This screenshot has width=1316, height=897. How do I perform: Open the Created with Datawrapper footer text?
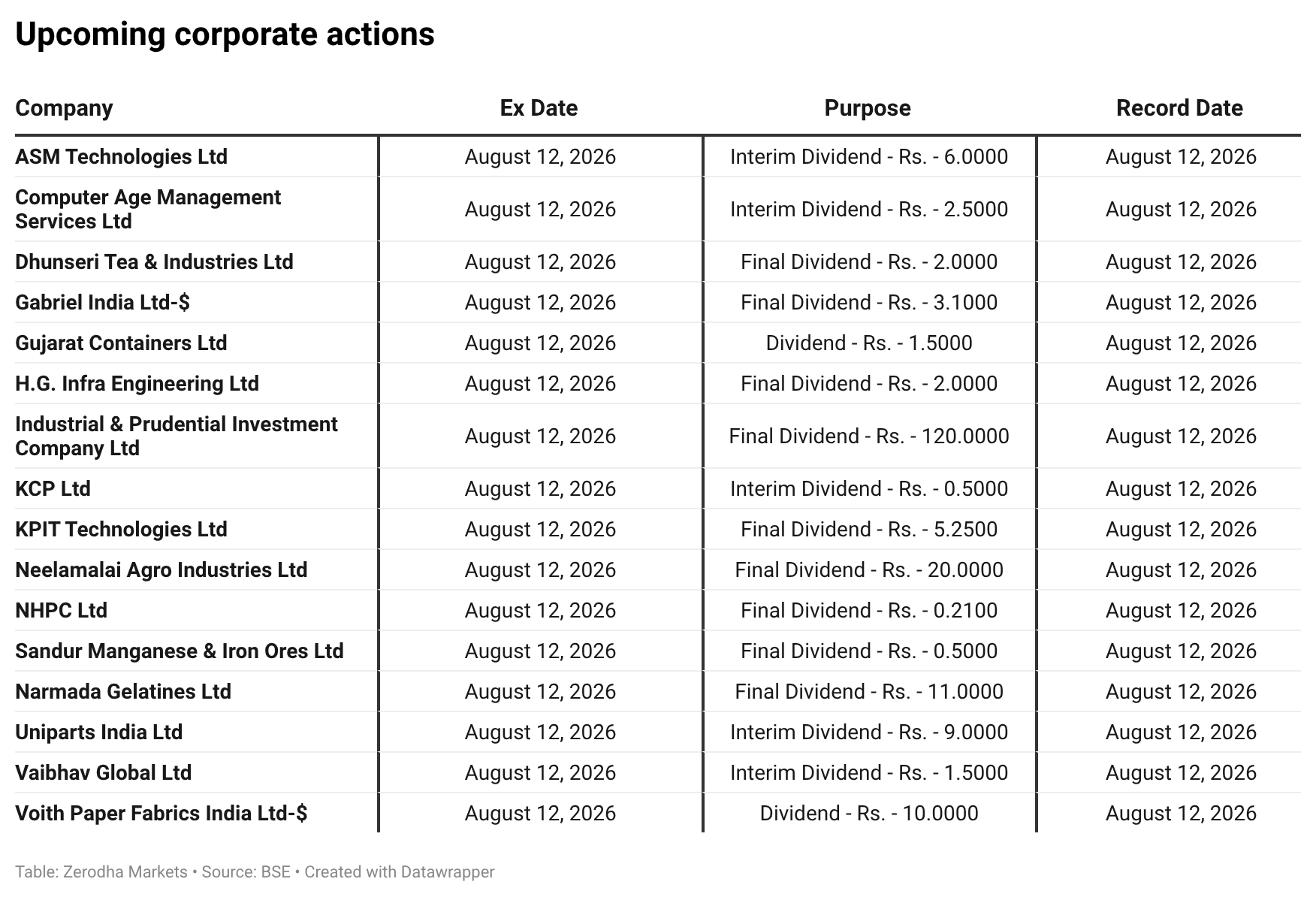point(400,872)
